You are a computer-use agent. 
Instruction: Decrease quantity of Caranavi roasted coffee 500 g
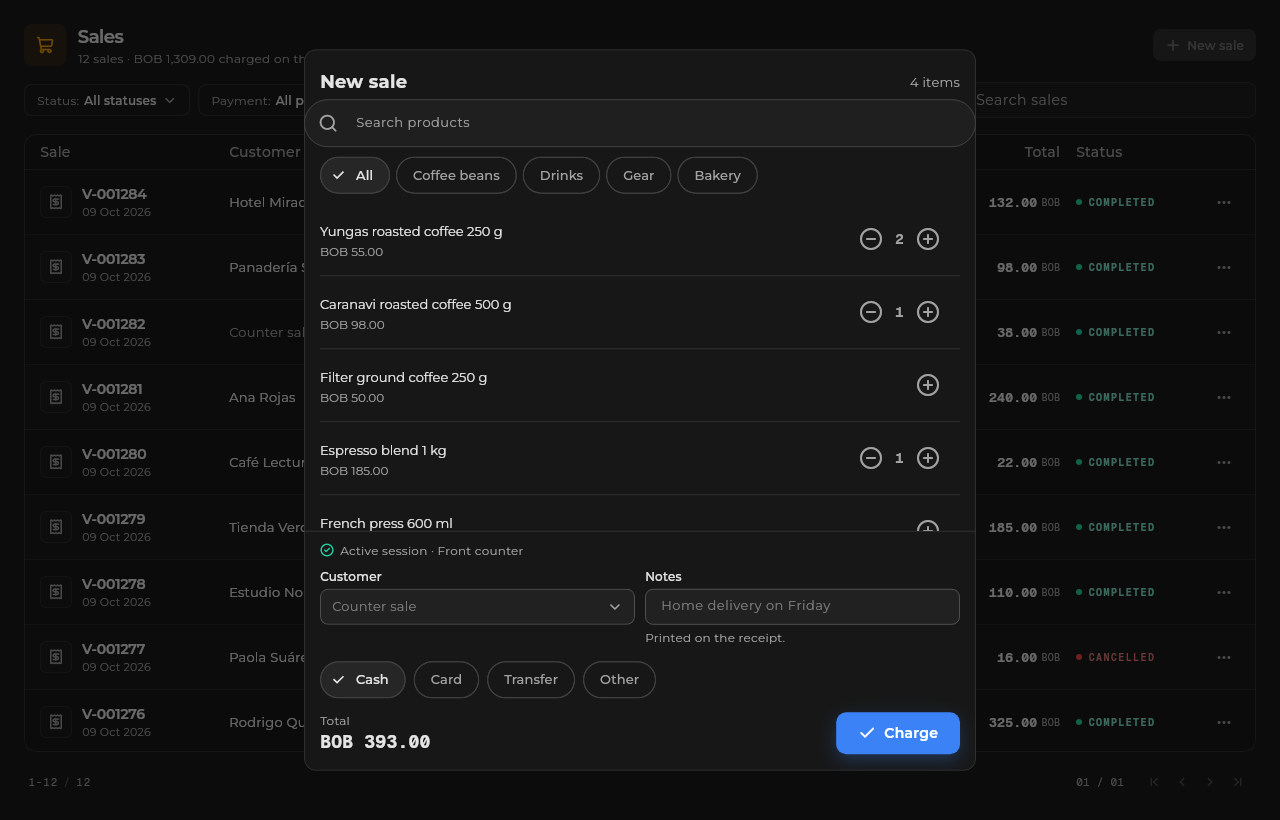pyautogui.click(x=871, y=312)
